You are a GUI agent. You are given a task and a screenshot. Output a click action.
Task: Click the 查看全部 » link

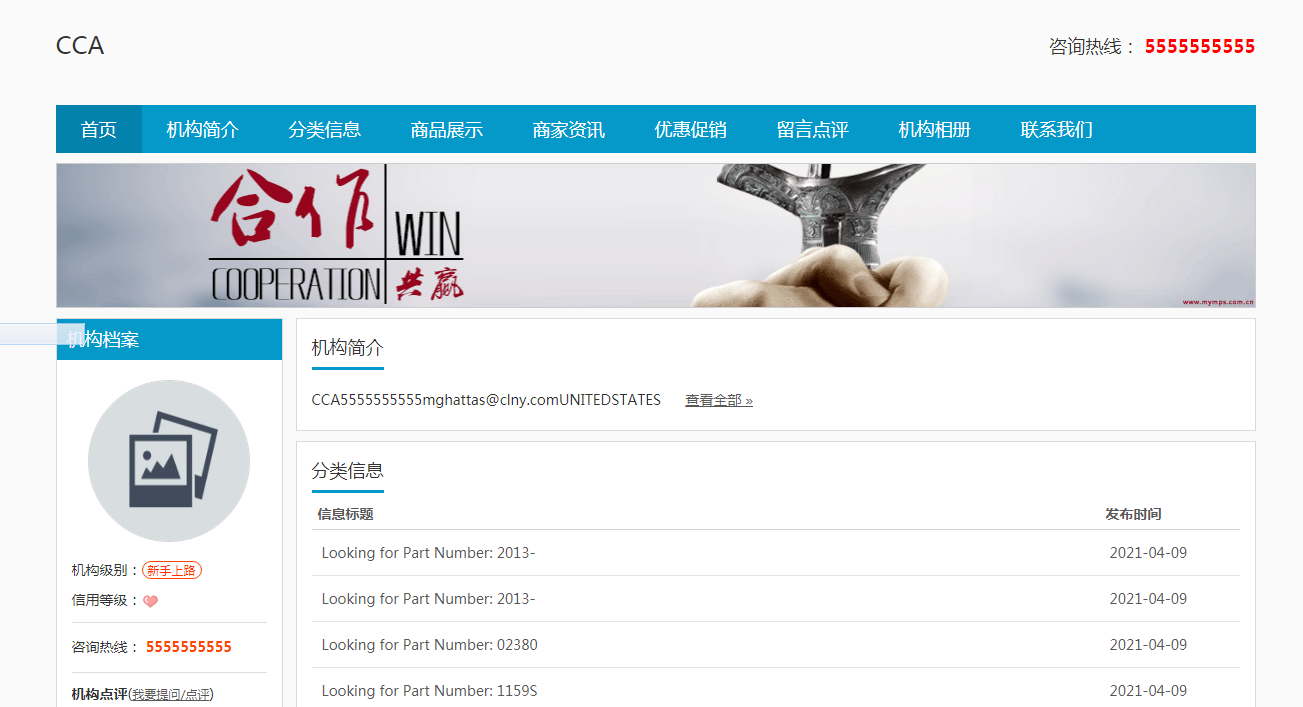[718, 401]
